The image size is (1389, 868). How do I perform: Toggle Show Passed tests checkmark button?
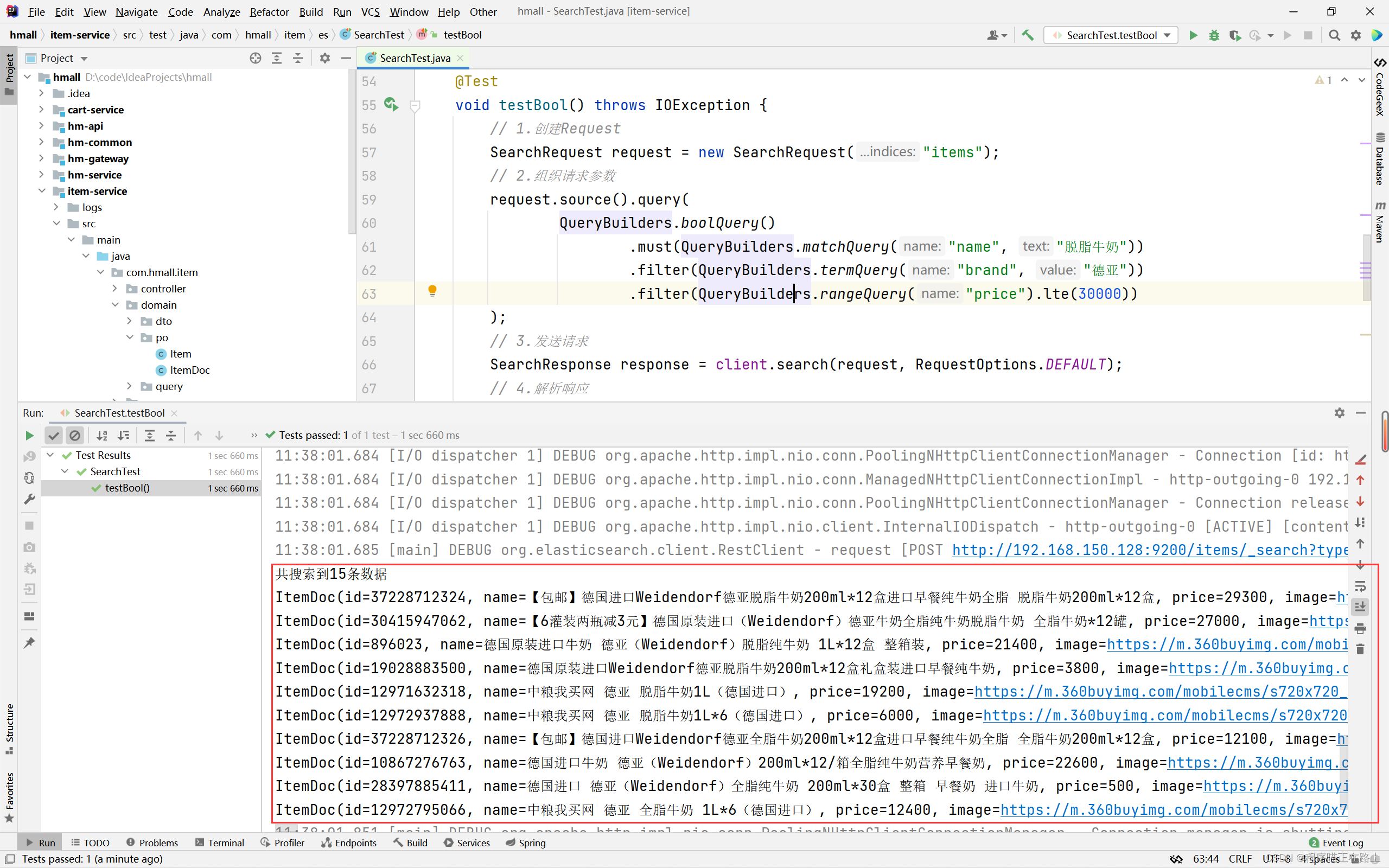(x=53, y=436)
